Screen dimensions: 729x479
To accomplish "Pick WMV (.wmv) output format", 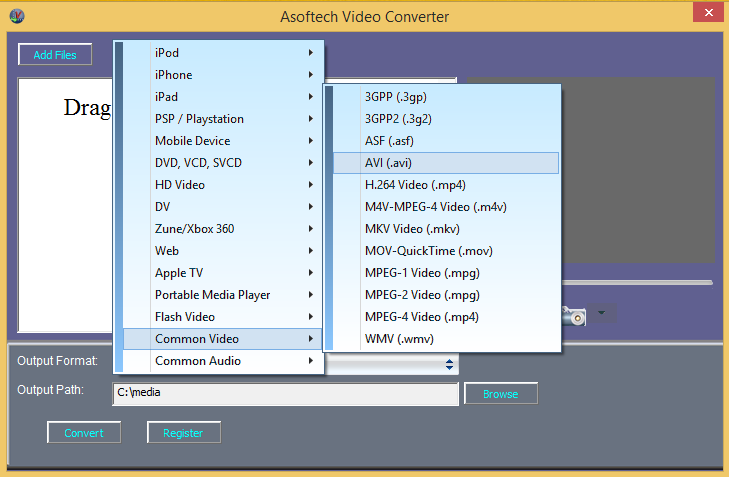I will [x=446, y=339].
